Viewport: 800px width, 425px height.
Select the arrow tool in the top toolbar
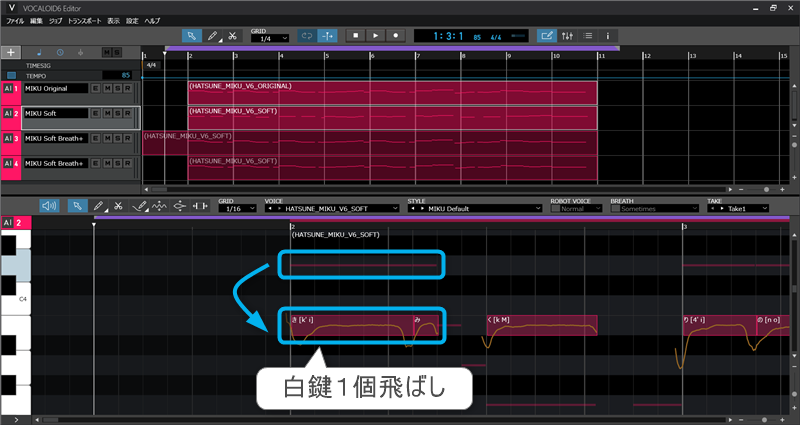[192, 36]
